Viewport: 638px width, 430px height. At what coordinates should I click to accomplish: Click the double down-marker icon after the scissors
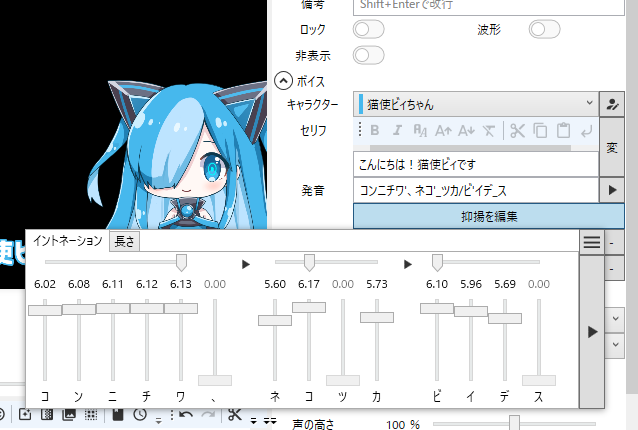pyautogui.click(x=270, y=421)
